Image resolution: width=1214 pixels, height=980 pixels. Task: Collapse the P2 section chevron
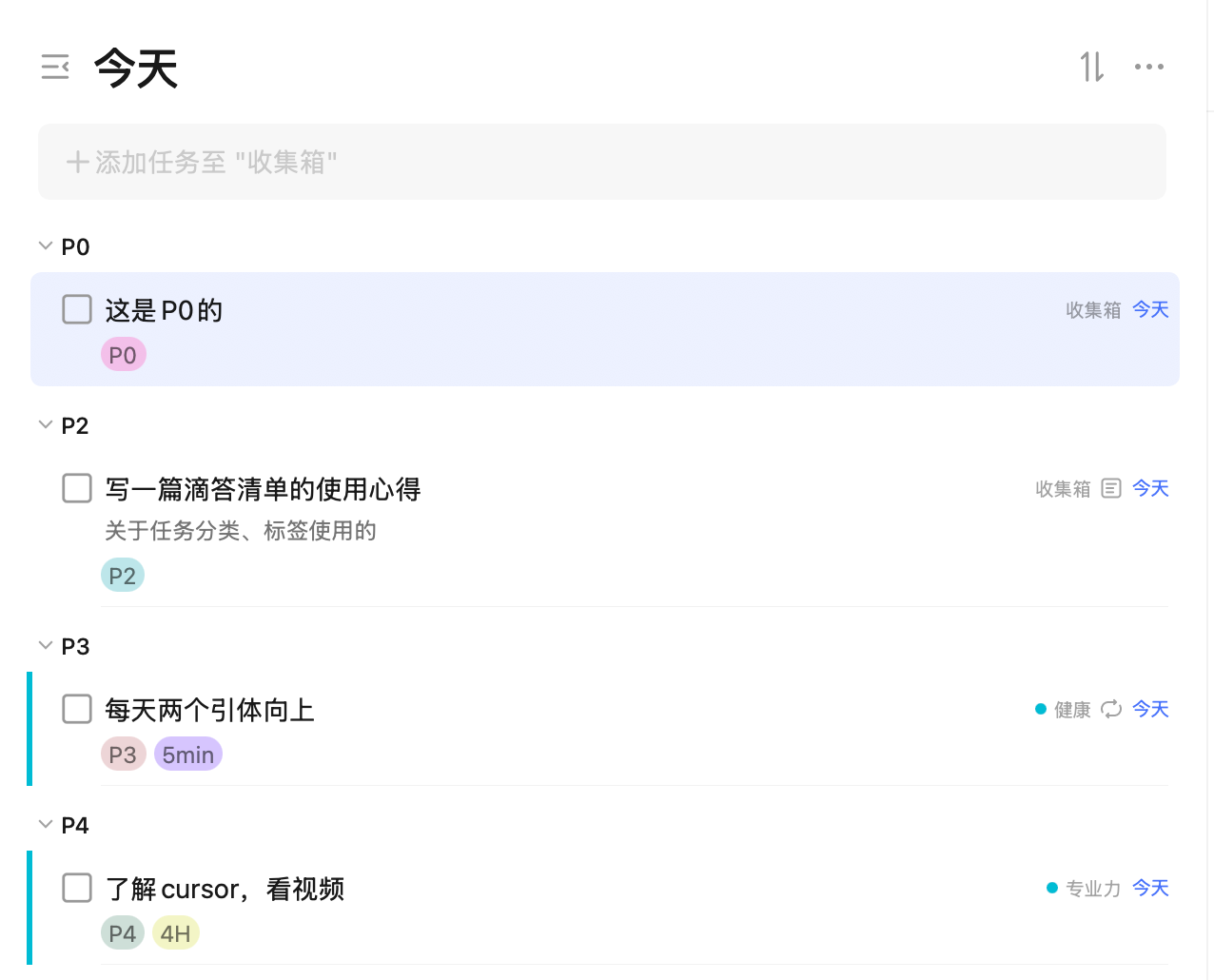point(45,424)
